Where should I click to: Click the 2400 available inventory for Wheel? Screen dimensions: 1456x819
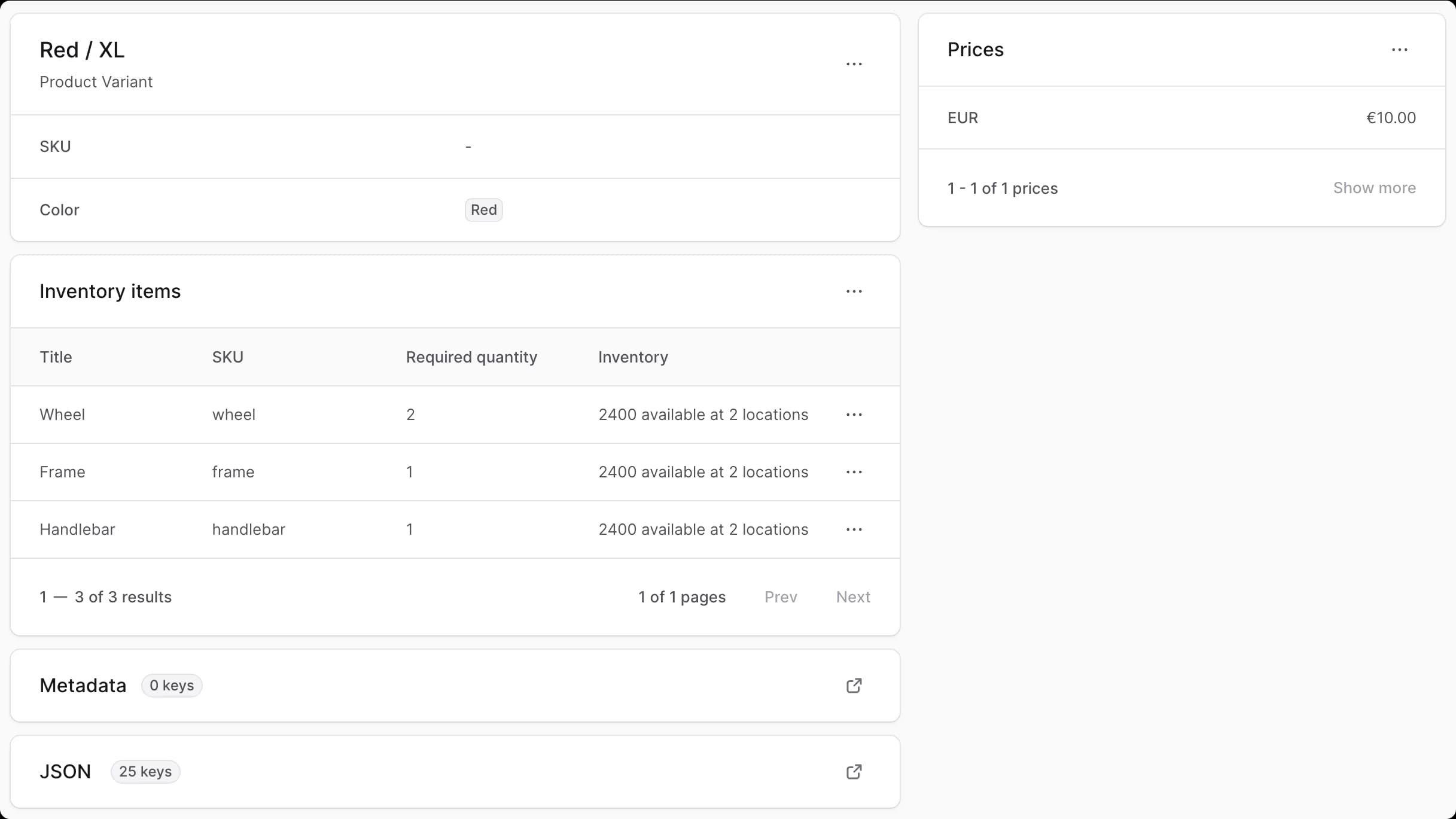pos(703,414)
